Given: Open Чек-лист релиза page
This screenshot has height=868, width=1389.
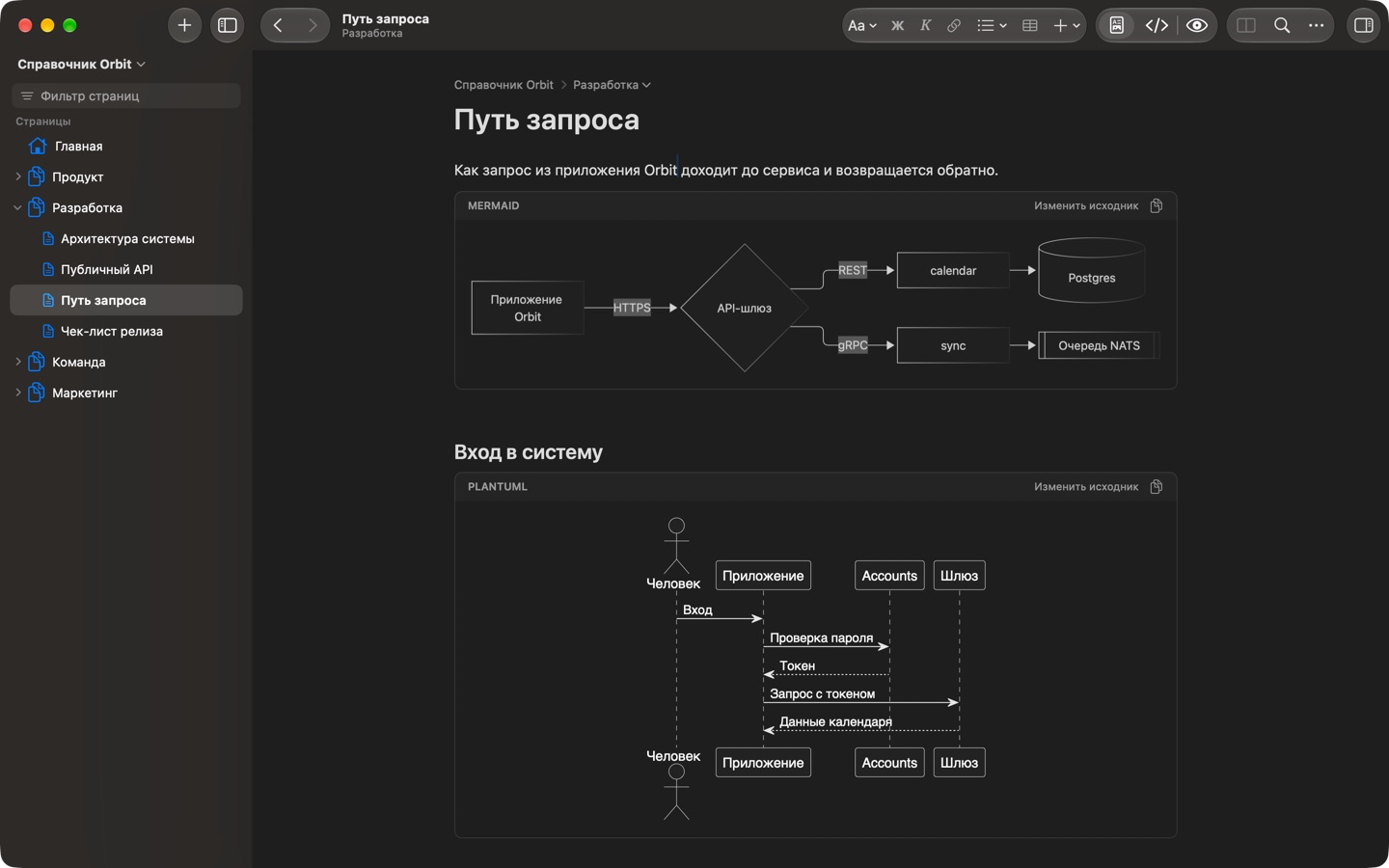Looking at the screenshot, I should (x=126, y=331).
